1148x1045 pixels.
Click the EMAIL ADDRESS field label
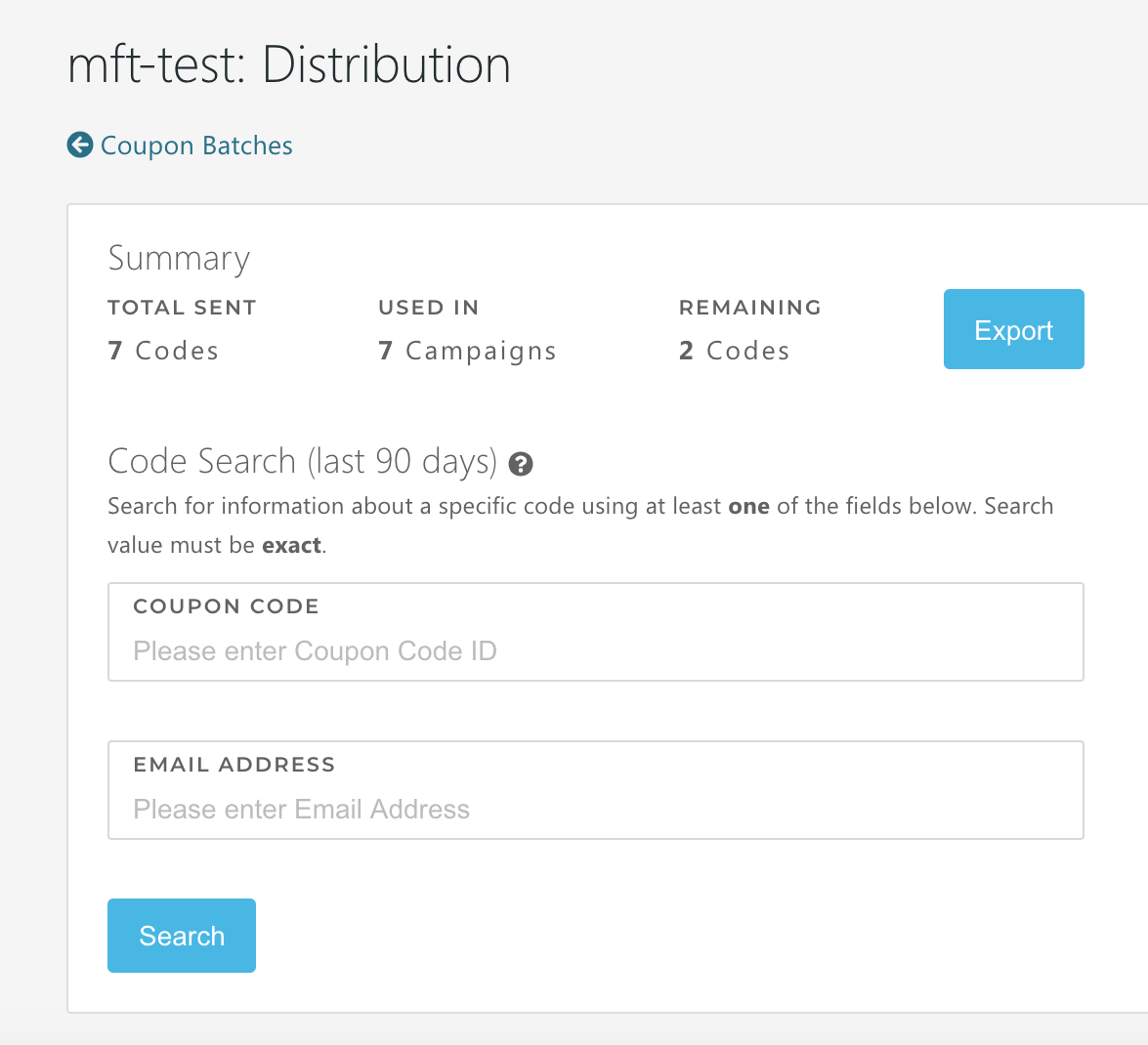[234, 765]
